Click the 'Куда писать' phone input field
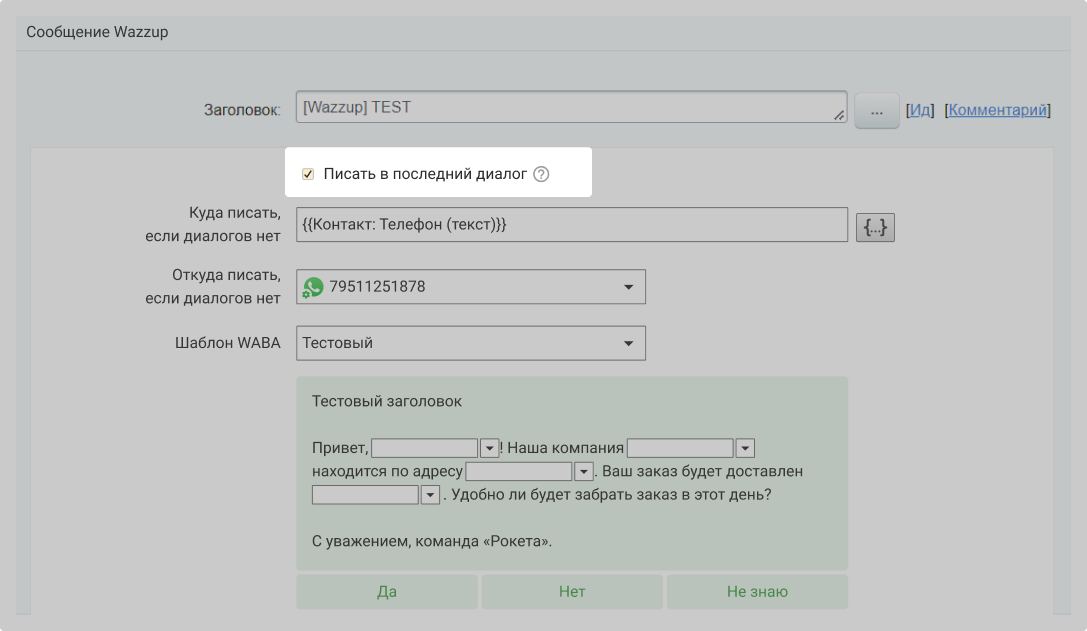Image resolution: width=1087 pixels, height=631 pixels. pos(570,225)
